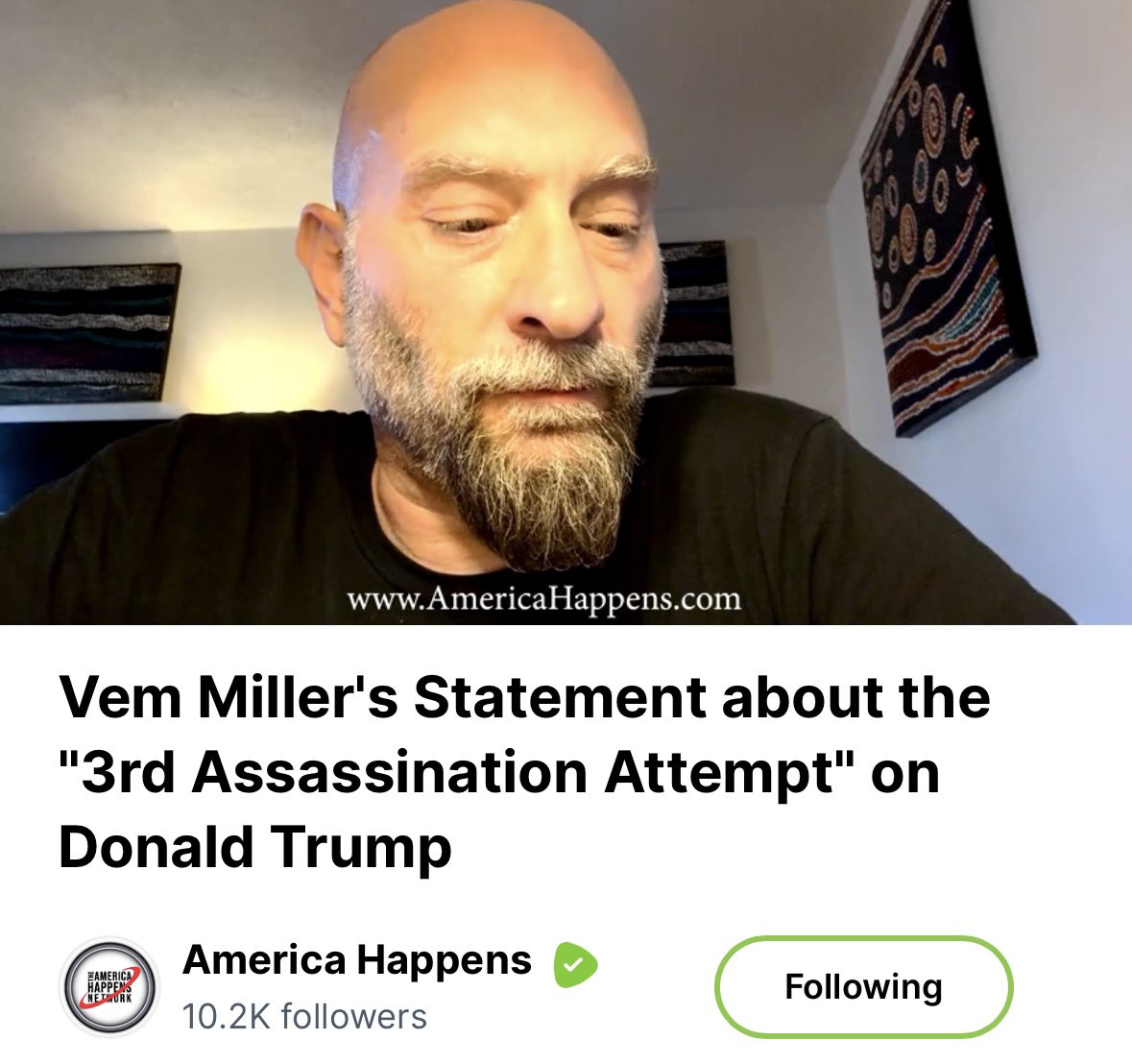
Task: Toggle the Following button
Action: [x=863, y=987]
